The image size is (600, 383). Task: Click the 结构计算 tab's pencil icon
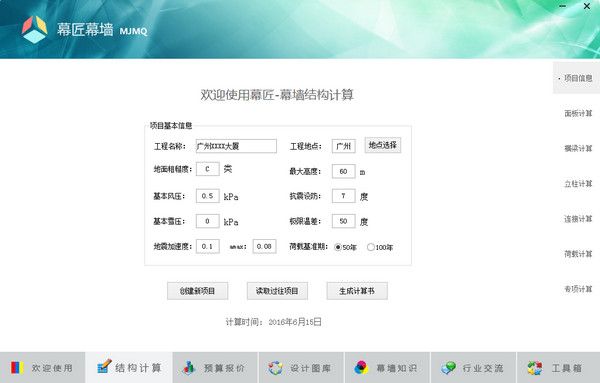[104, 367]
